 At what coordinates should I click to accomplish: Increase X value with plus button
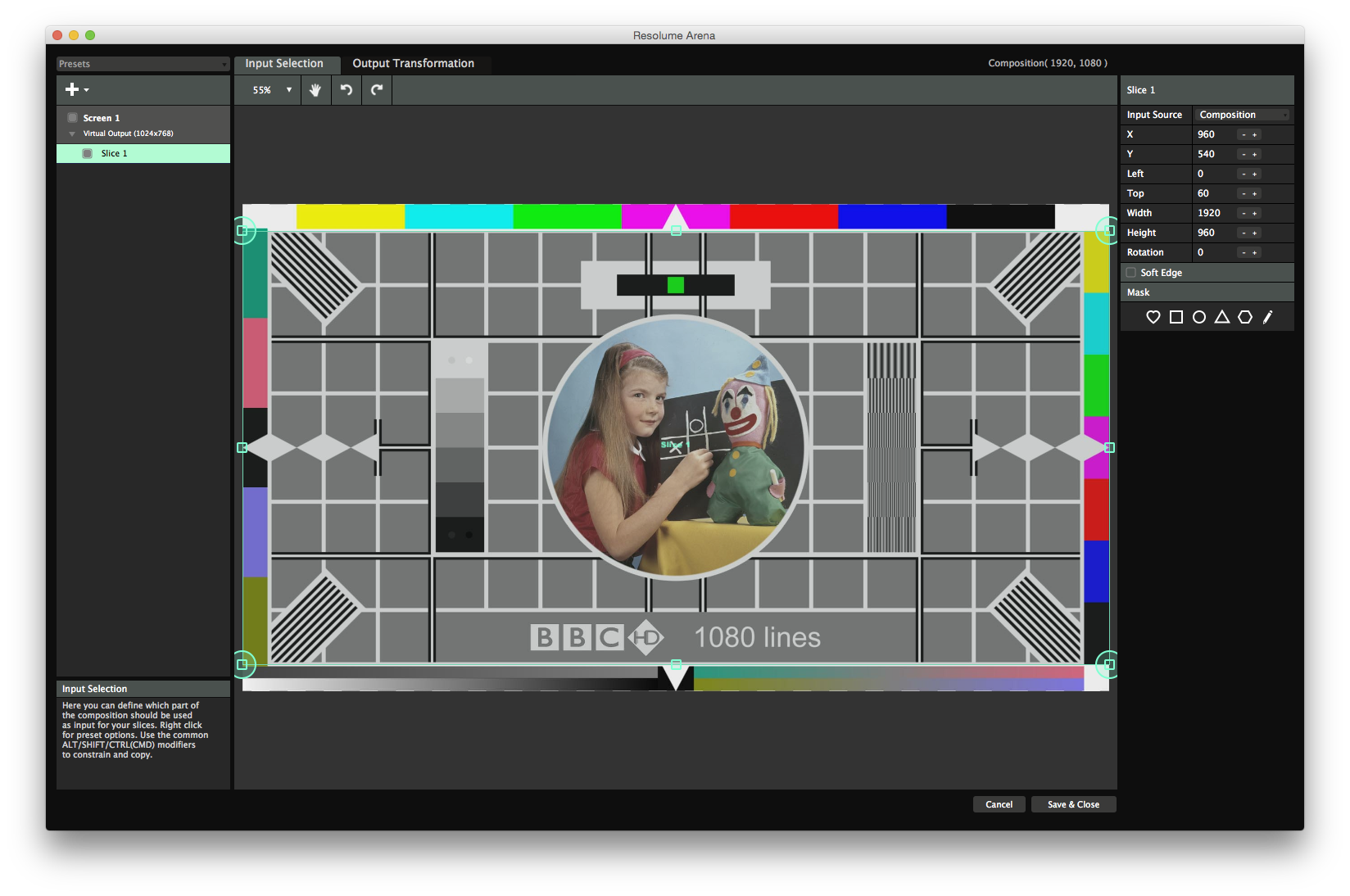1254,134
